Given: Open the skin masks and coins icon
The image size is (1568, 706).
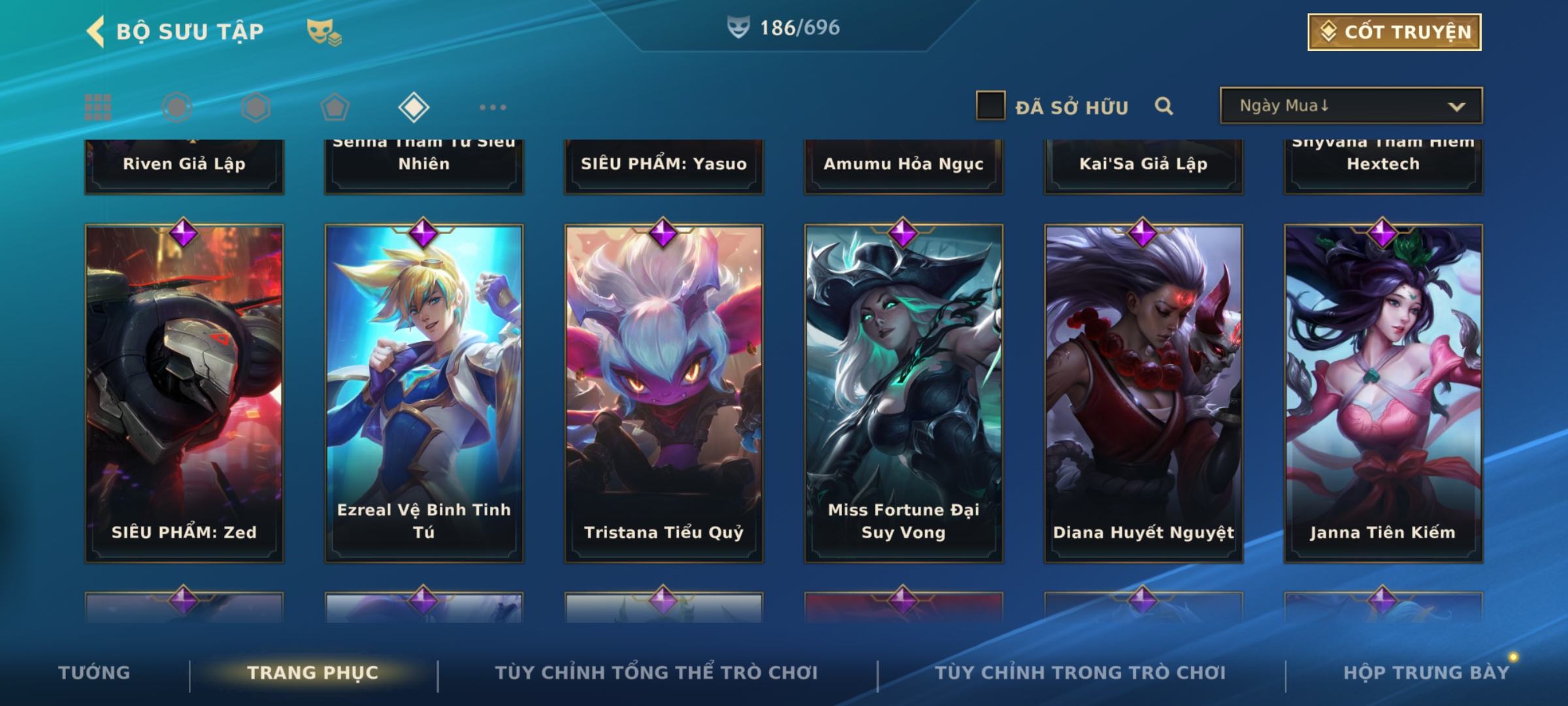Looking at the screenshot, I should click(x=324, y=32).
